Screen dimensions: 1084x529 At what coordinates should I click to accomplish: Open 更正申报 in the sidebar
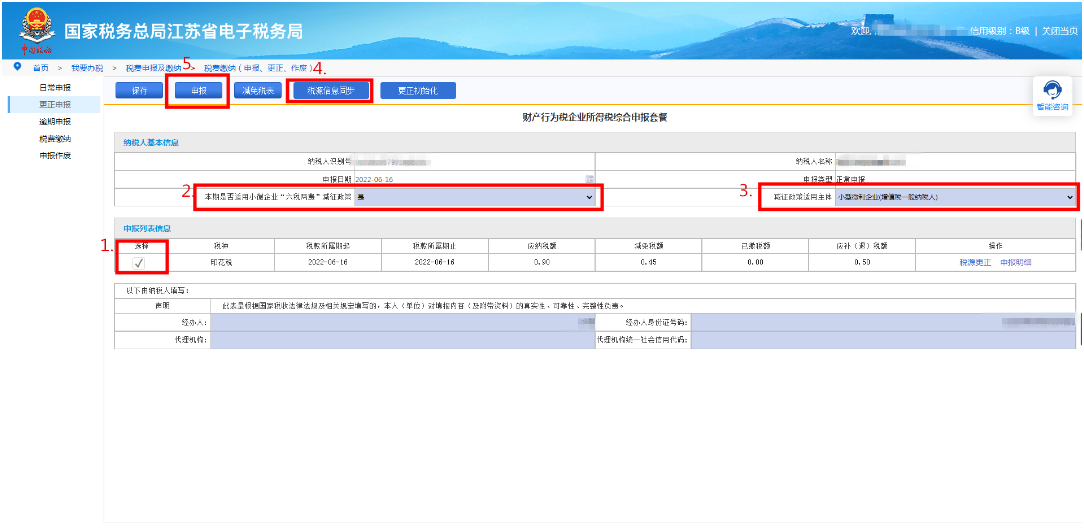(55, 105)
